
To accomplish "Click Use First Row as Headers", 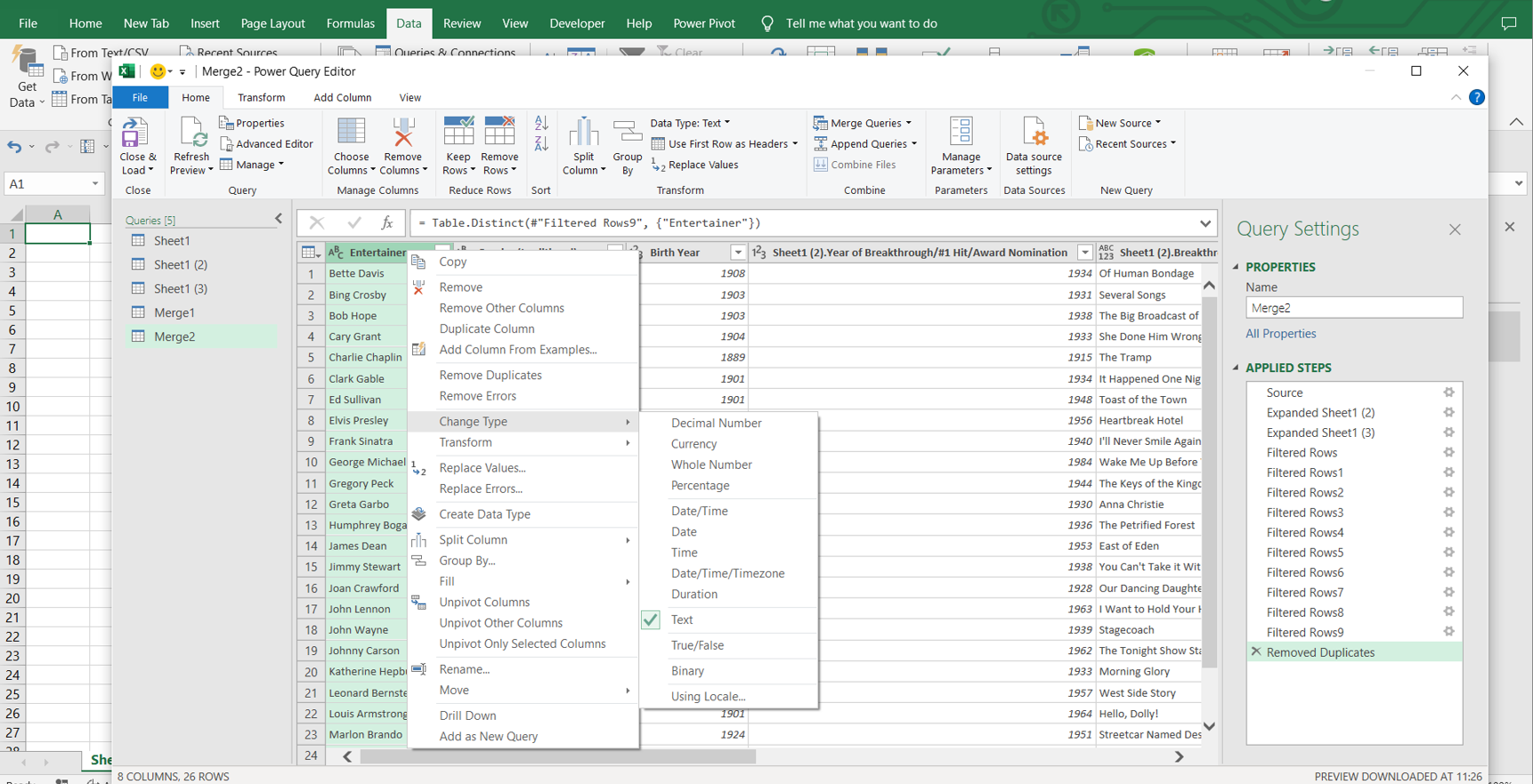I will pos(725,143).
